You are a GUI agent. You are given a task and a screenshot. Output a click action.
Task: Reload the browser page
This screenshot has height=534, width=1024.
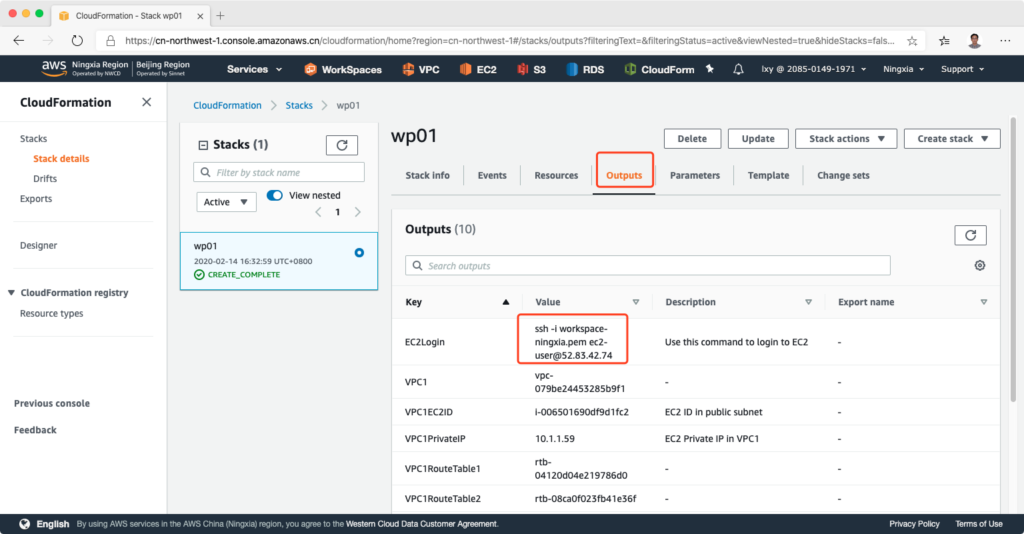pyautogui.click(x=77, y=41)
